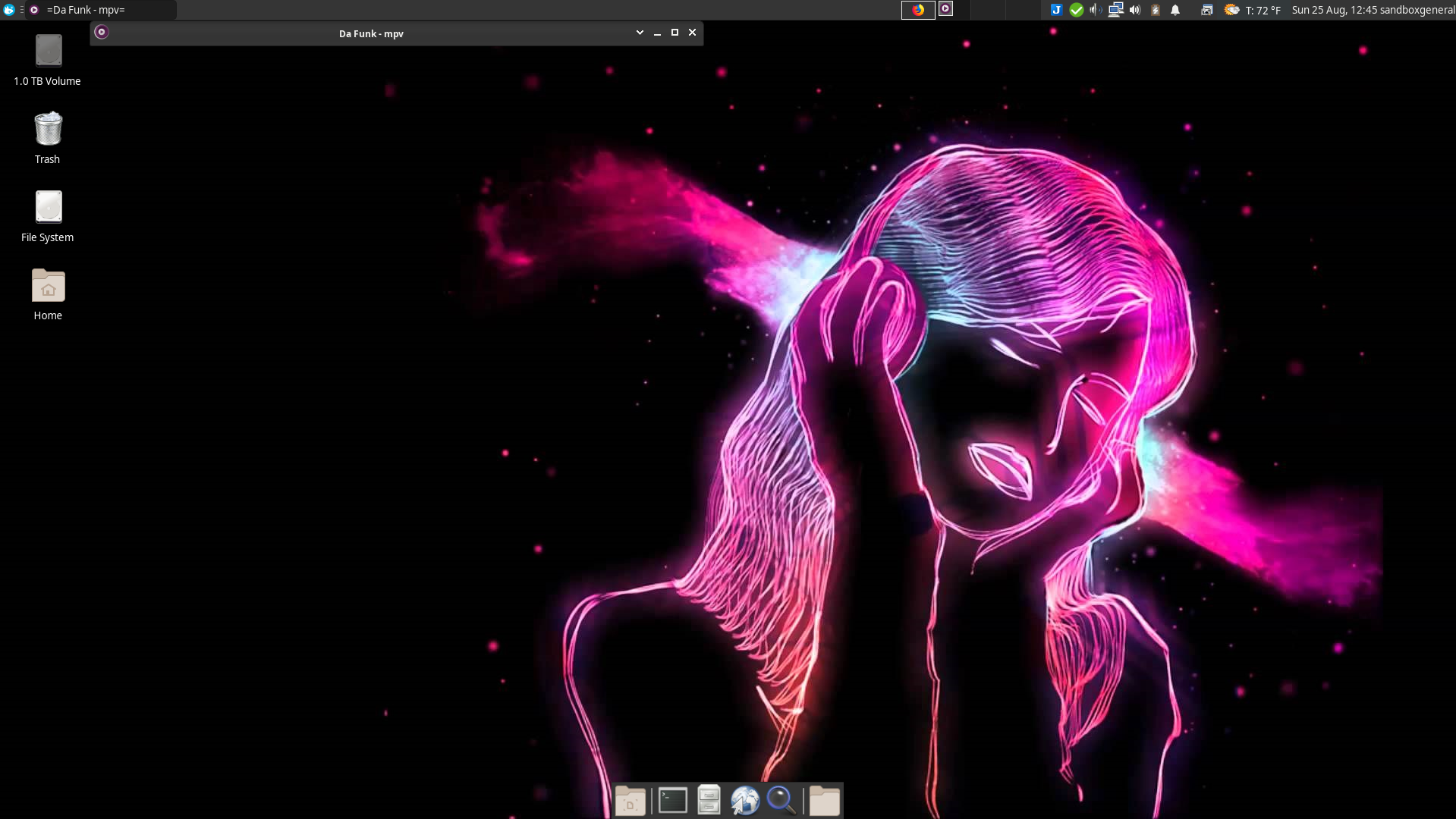The width and height of the screenshot is (1456, 819).
Task: Close the Da Funk mpv window
Action: [x=692, y=33]
